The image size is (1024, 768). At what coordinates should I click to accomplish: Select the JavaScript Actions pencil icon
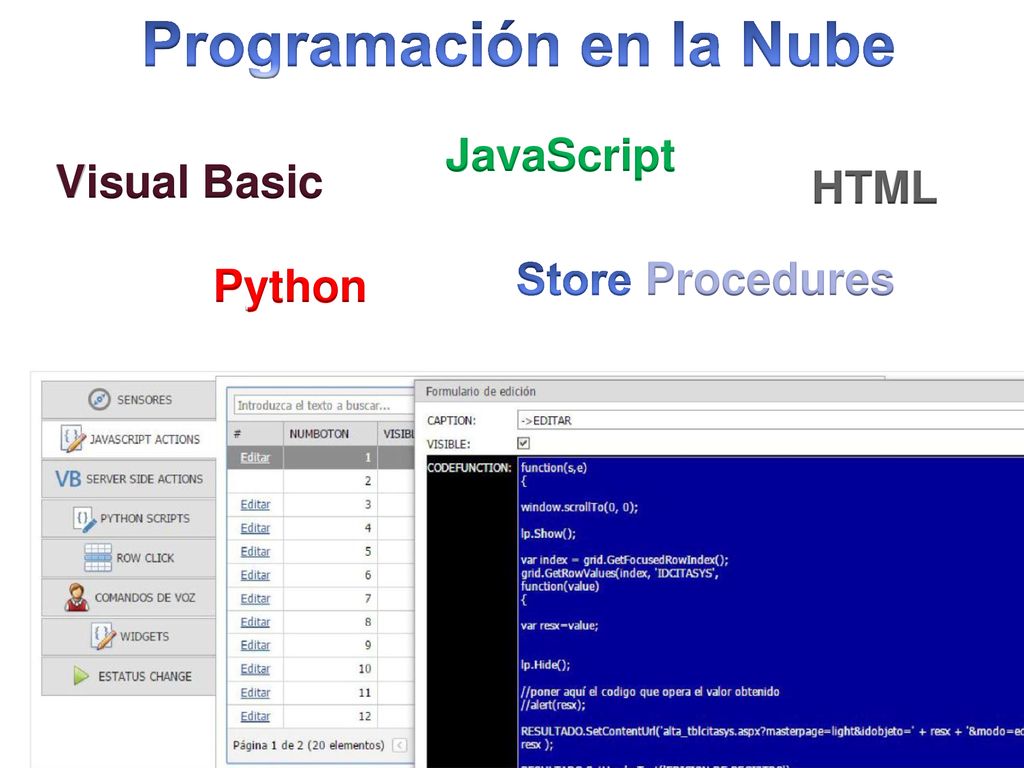[72, 439]
